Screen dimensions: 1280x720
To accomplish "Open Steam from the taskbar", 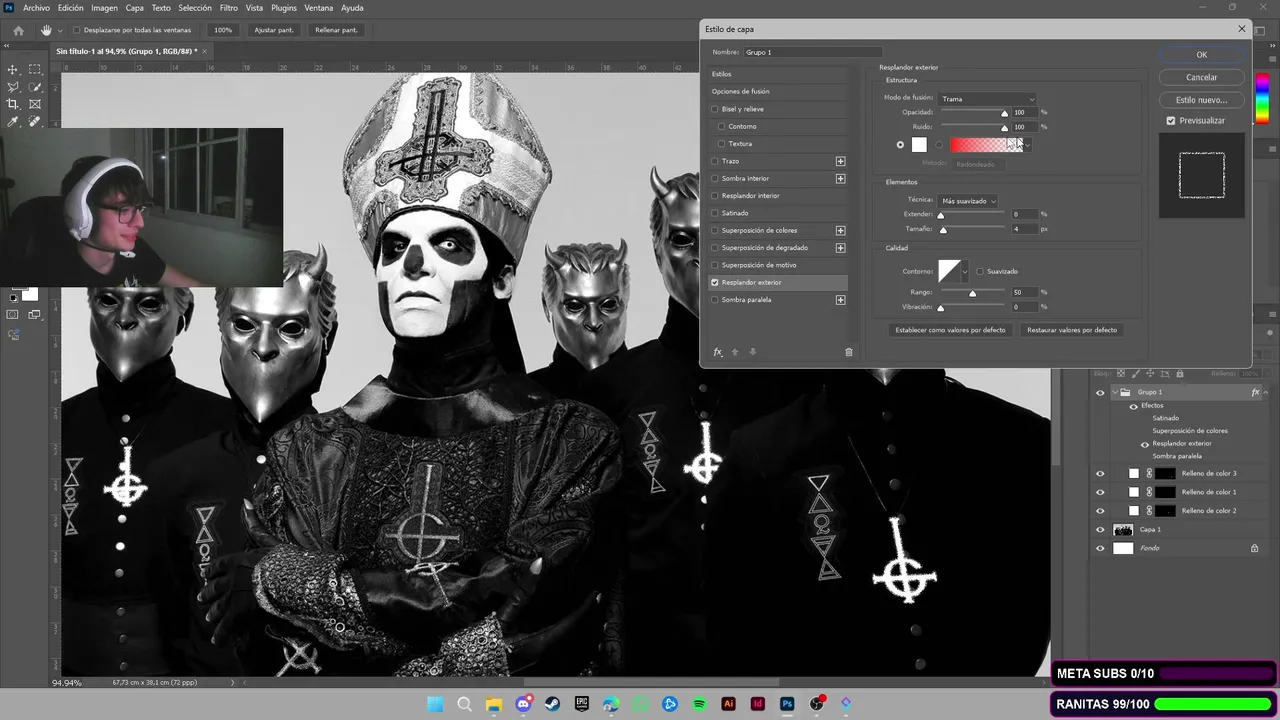I will click(x=552, y=704).
